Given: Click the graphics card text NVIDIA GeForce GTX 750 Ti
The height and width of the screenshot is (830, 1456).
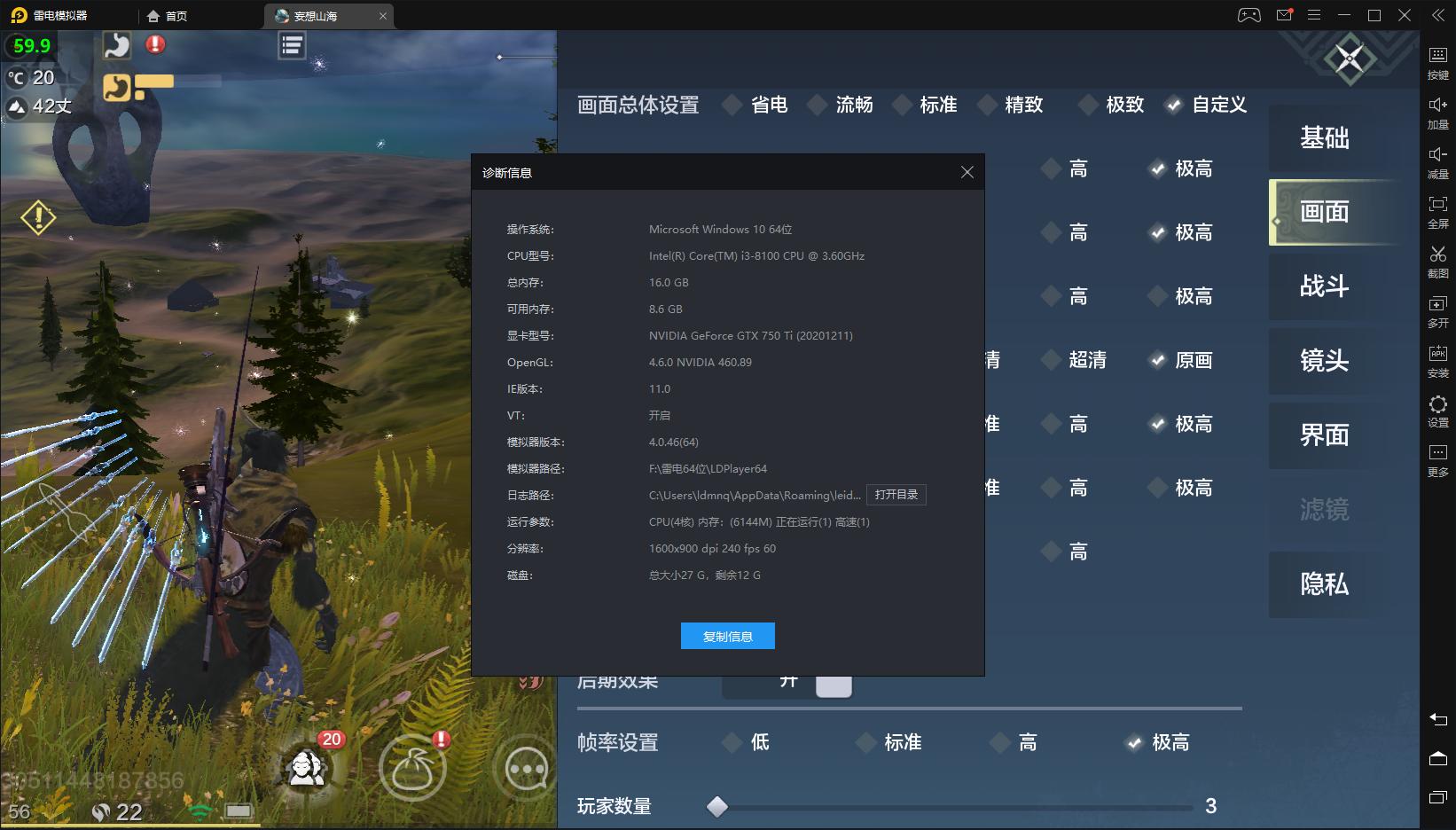Looking at the screenshot, I should click(751, 336).
